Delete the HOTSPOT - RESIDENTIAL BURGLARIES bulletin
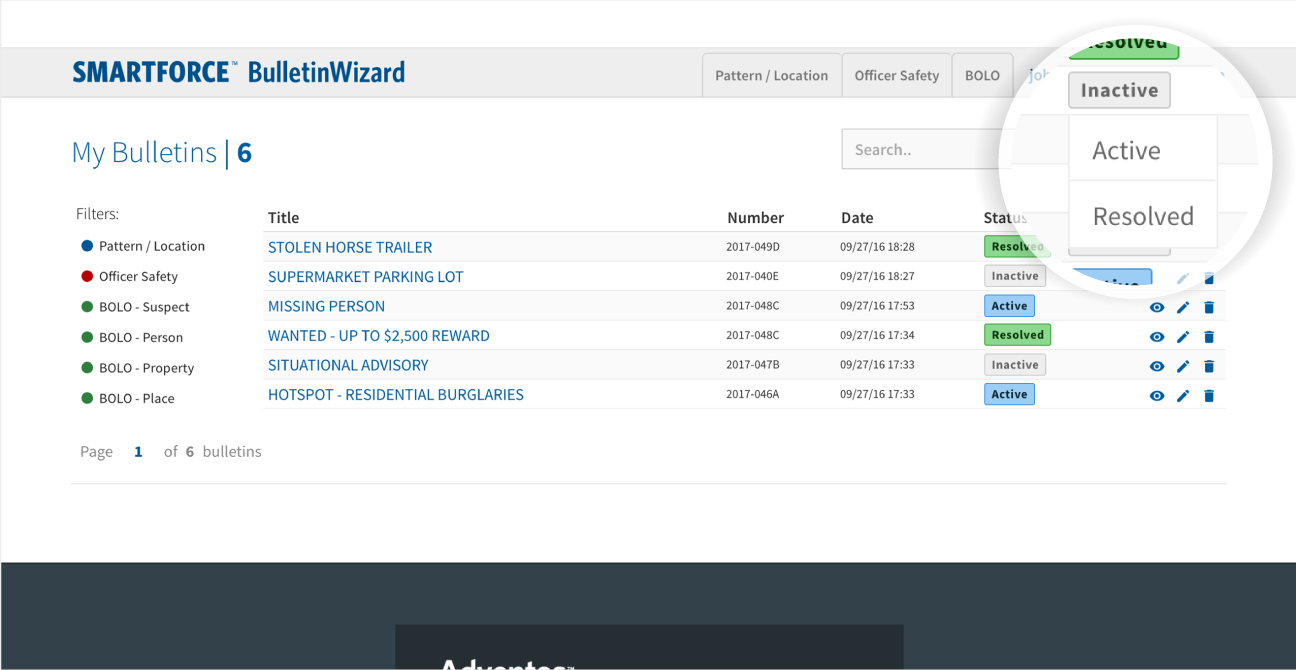Viewport: 1296px width, 670px height. [x=1209, y=396]
